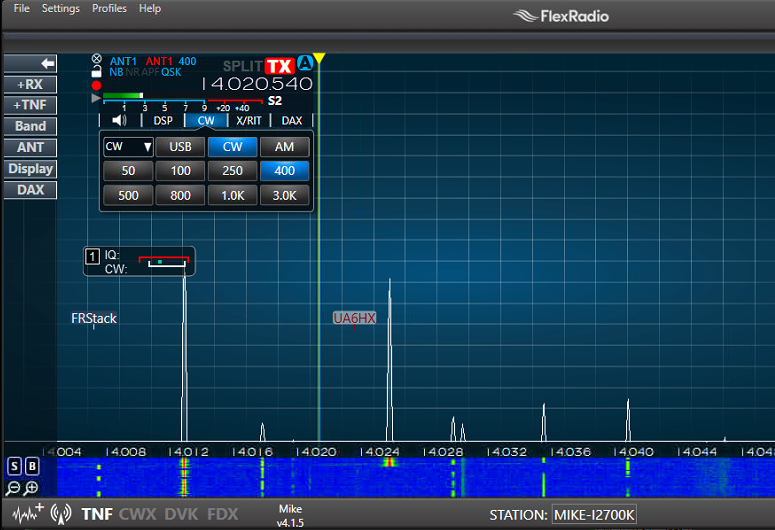
Task: Select AM mode button
Action: pyautogui.click(x=285, y=147)
